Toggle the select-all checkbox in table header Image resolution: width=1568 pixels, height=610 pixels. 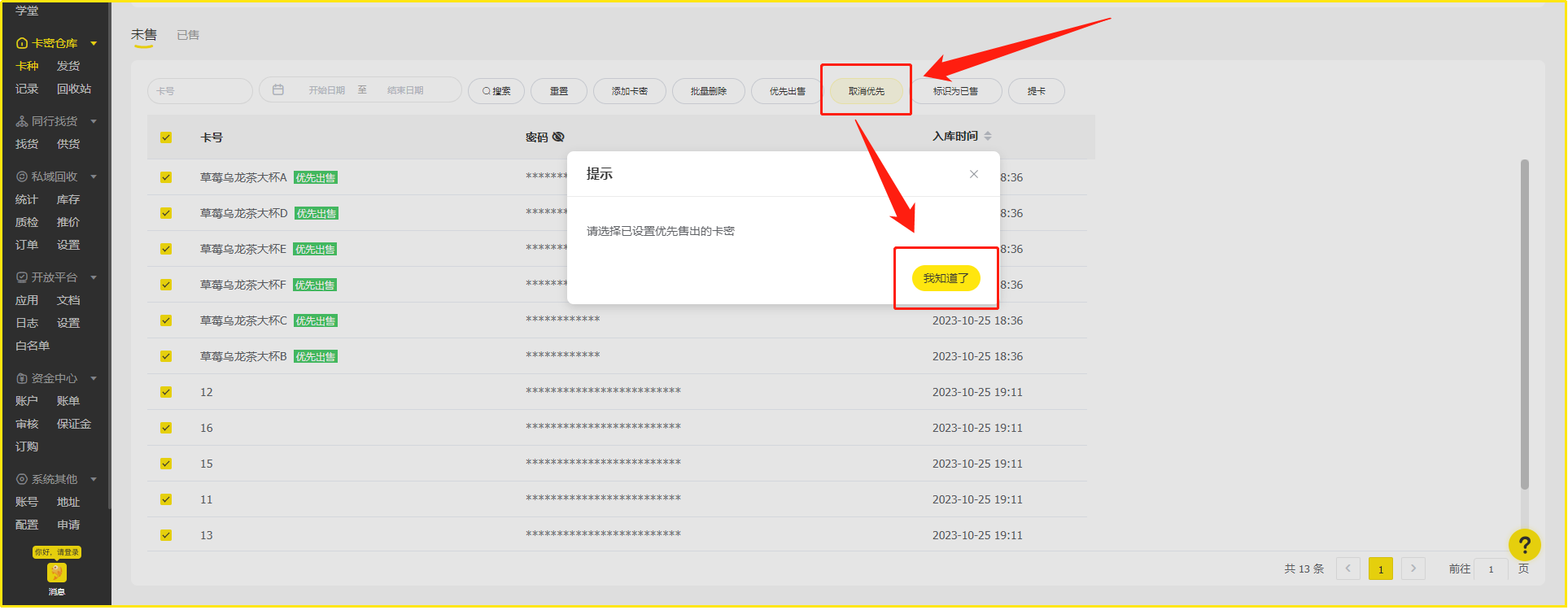click(166, 137)
